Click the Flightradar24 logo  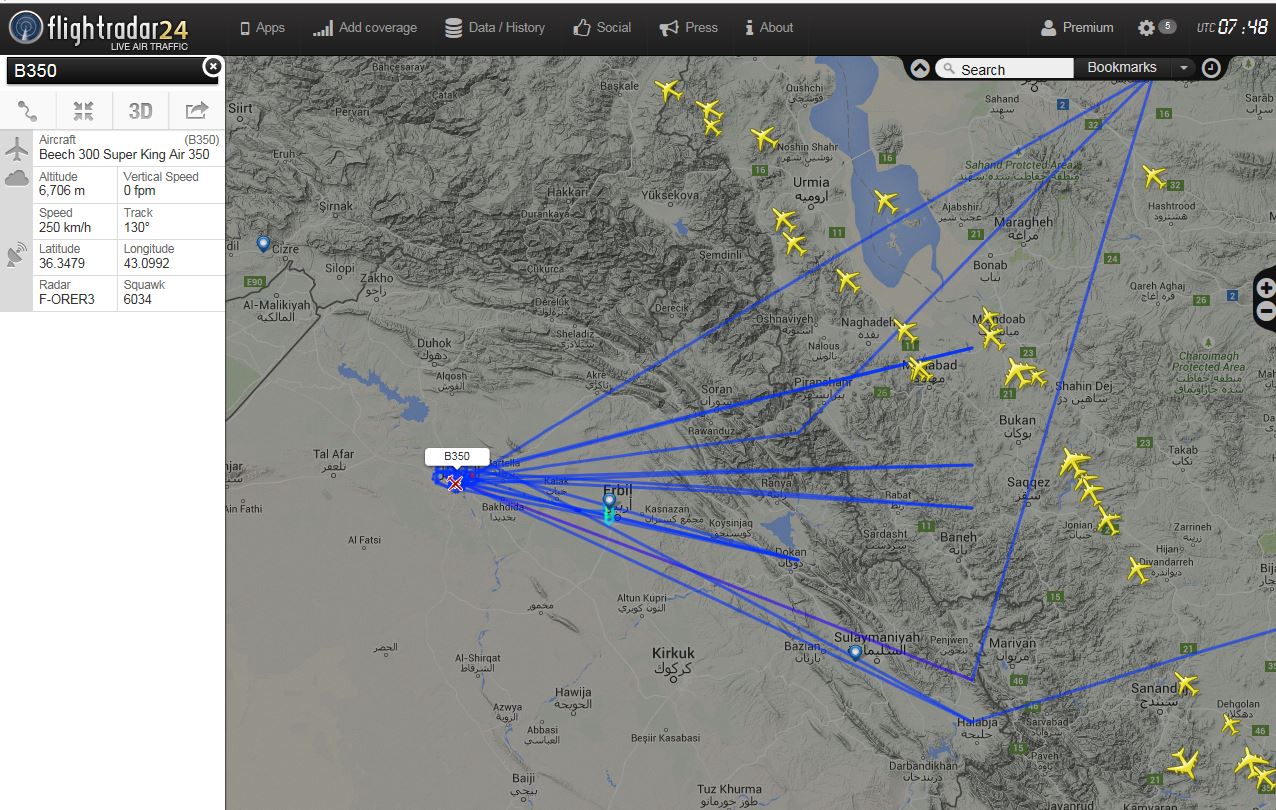98,28
